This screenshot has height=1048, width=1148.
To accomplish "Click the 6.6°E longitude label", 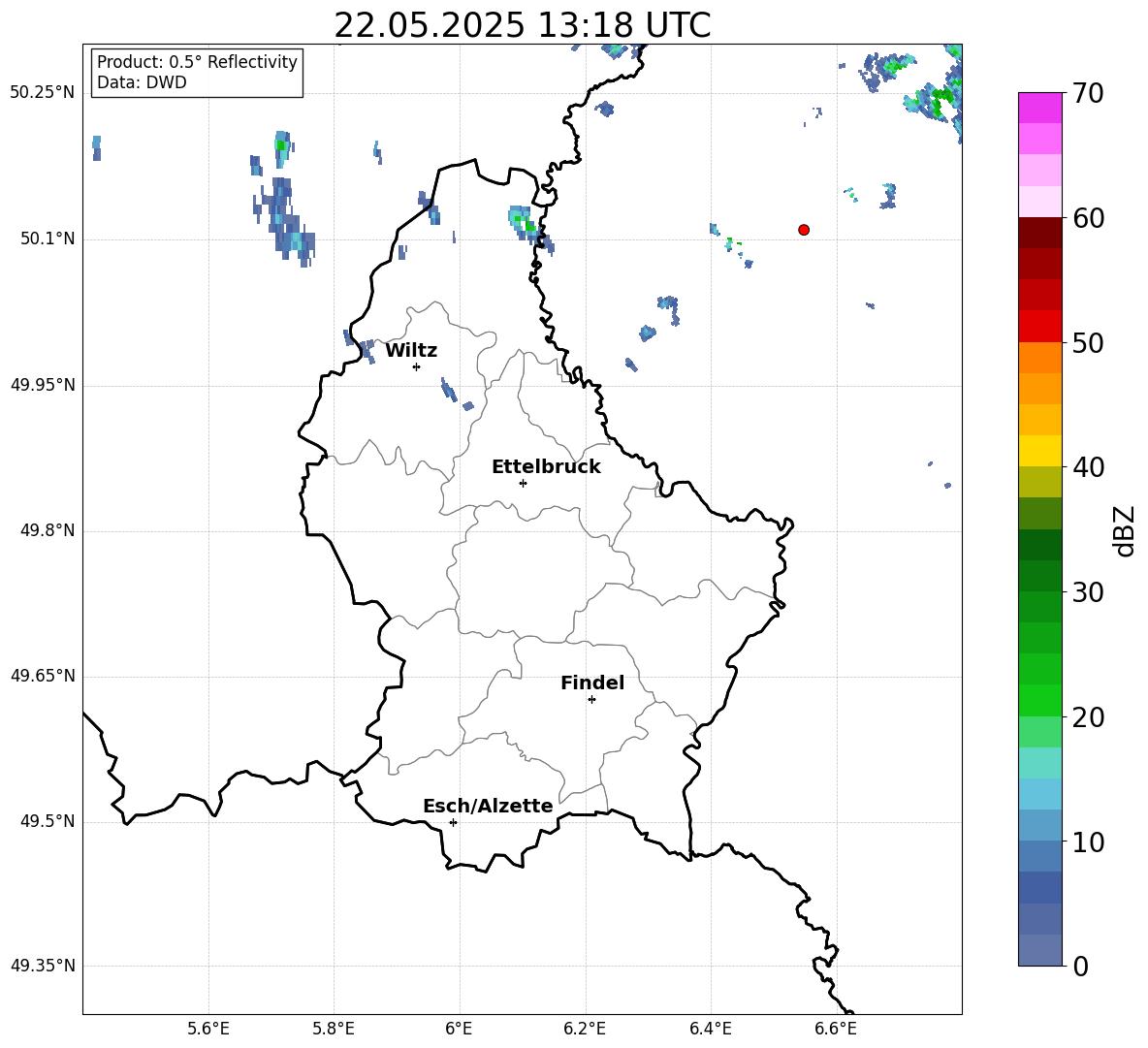I will 836,1029.
